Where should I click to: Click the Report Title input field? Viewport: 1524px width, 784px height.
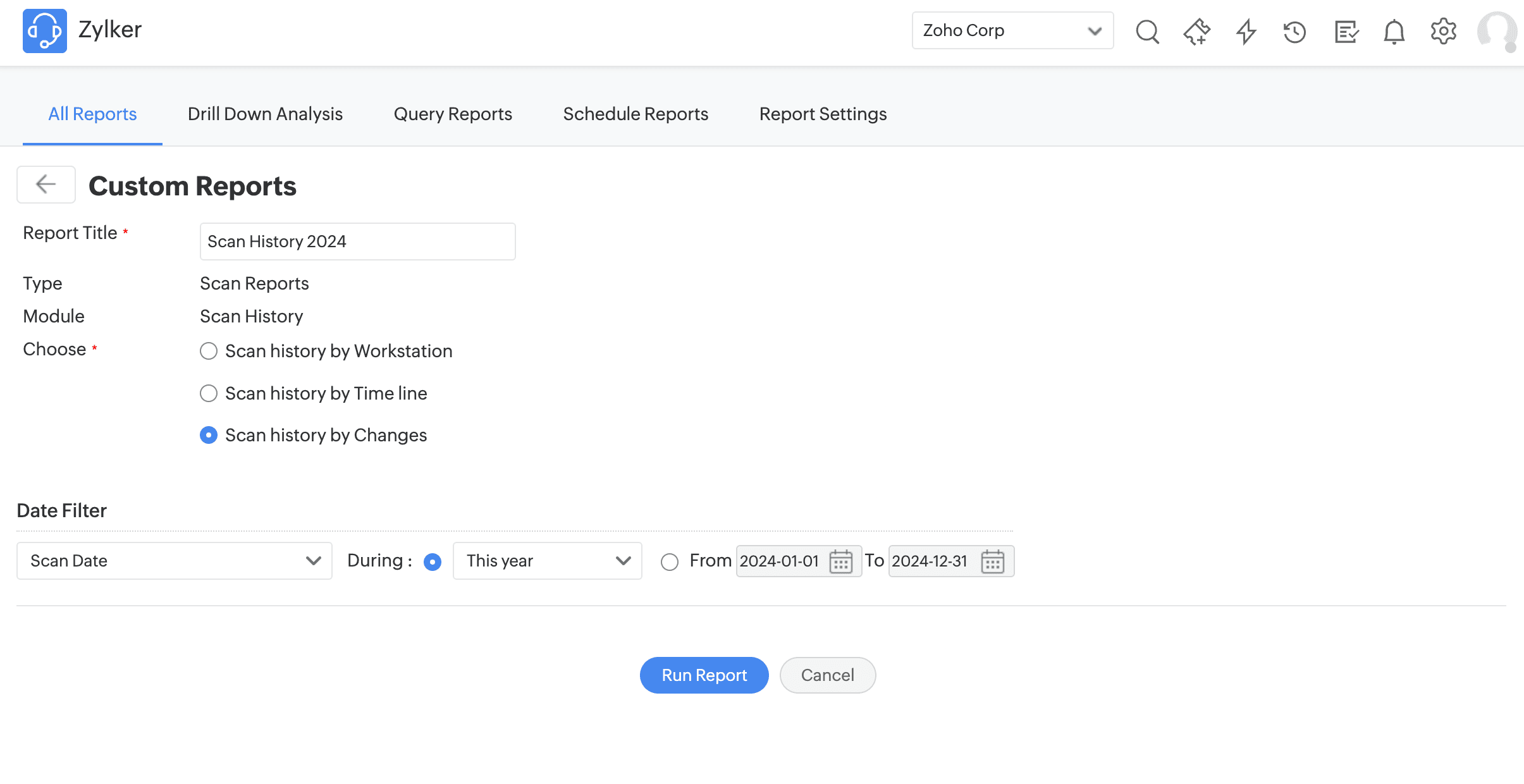[357, 242]
